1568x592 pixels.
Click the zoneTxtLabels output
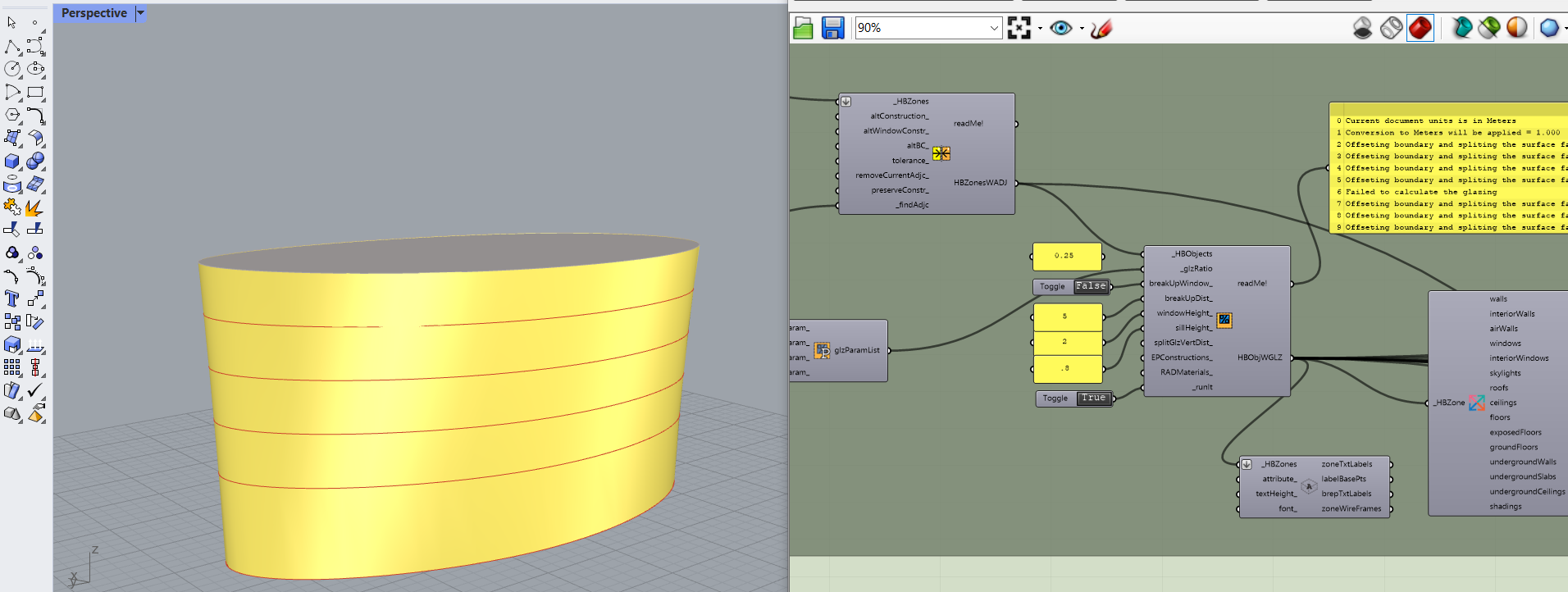pyautogui.click(x=1347, y=464)
